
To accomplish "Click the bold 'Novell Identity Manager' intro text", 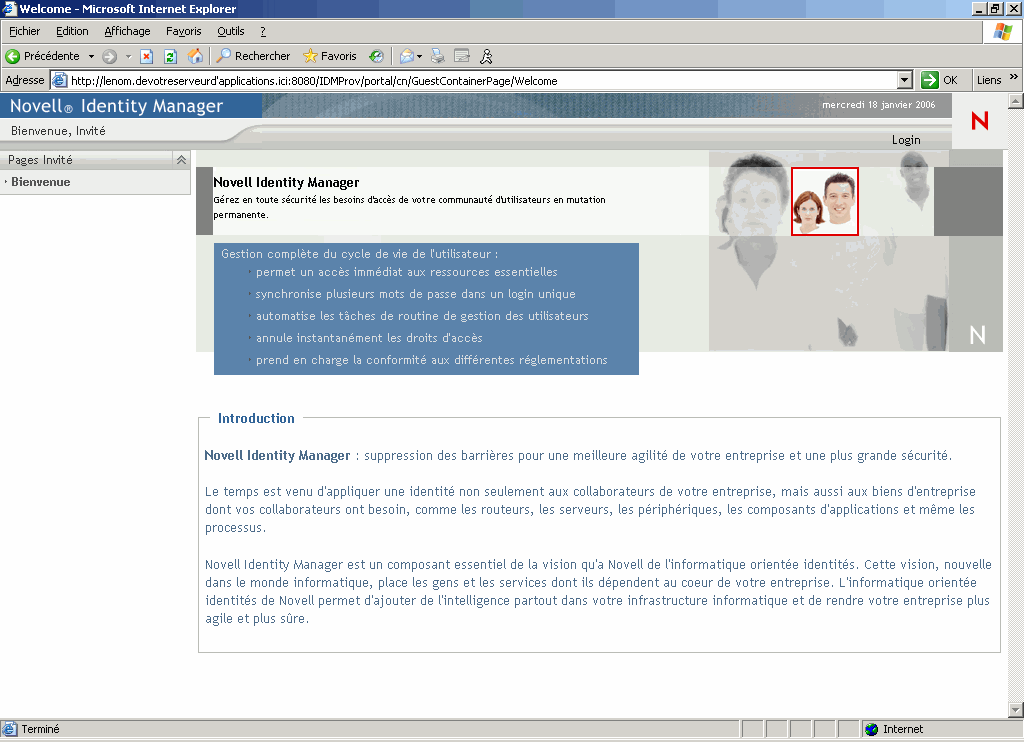I will [277, 456].
